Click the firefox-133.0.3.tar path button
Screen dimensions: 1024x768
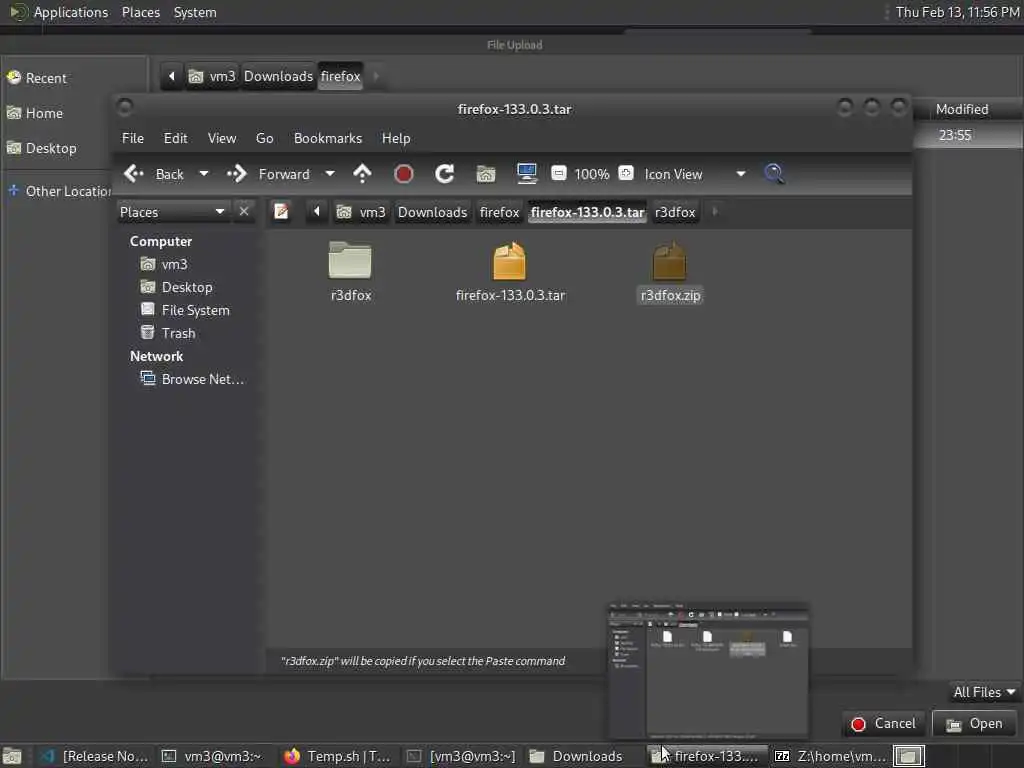587,212
